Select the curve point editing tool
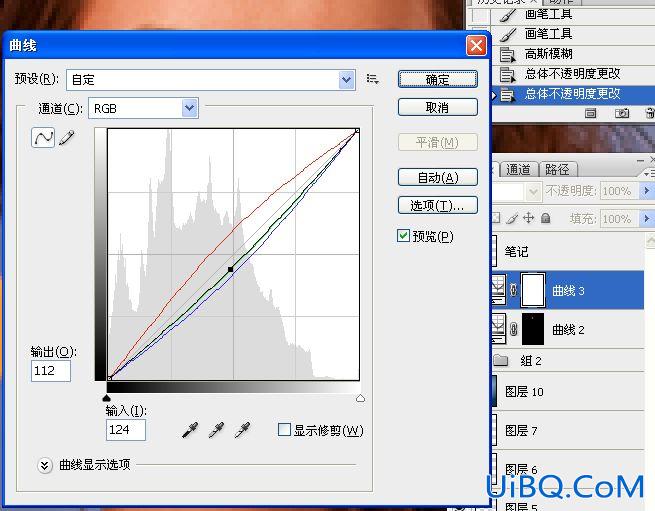The height and width of the screenshot is (511, 655). (x=43, y=137)
